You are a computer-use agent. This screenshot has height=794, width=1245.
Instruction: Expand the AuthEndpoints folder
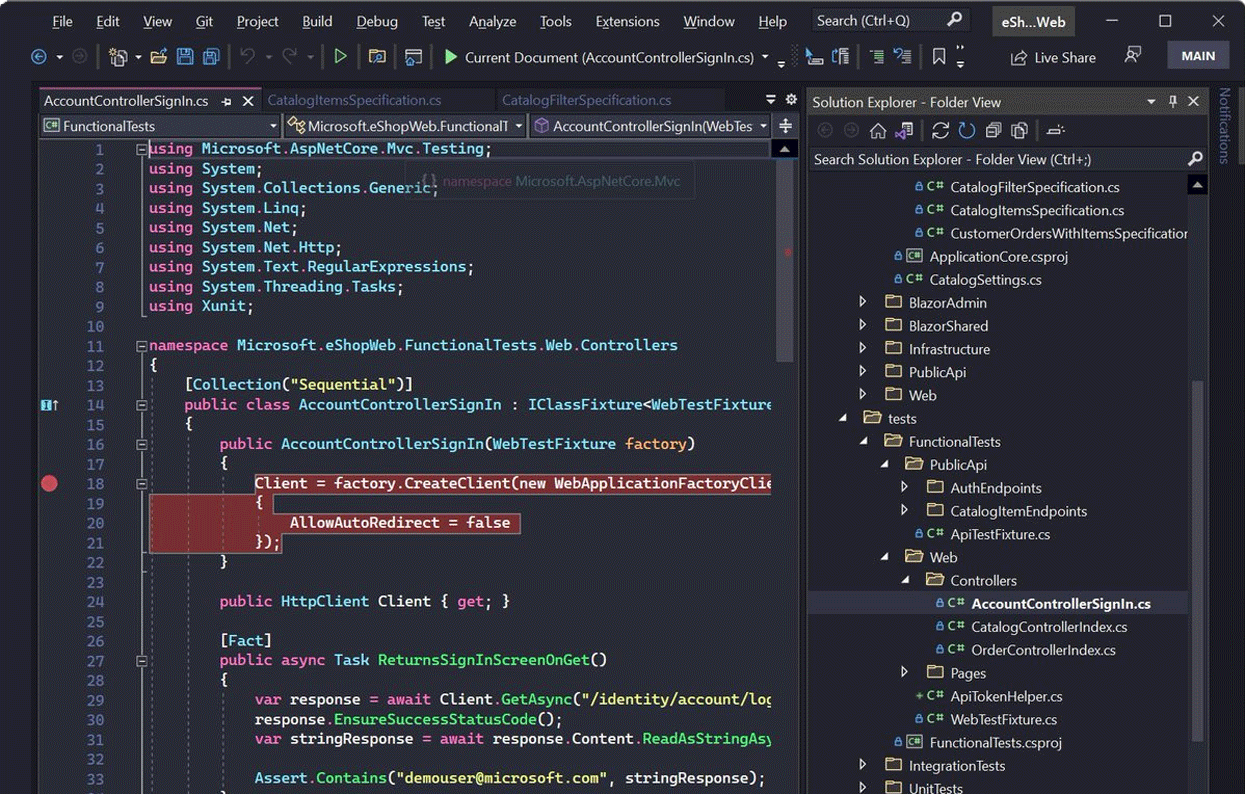tap(905, 488)
